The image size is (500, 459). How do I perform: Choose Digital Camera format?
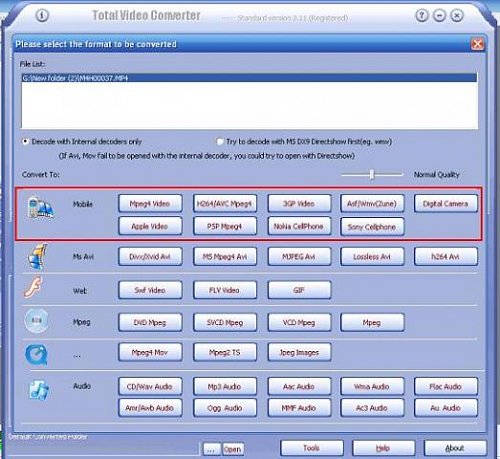pyautogui.click(x=446, y=204)
